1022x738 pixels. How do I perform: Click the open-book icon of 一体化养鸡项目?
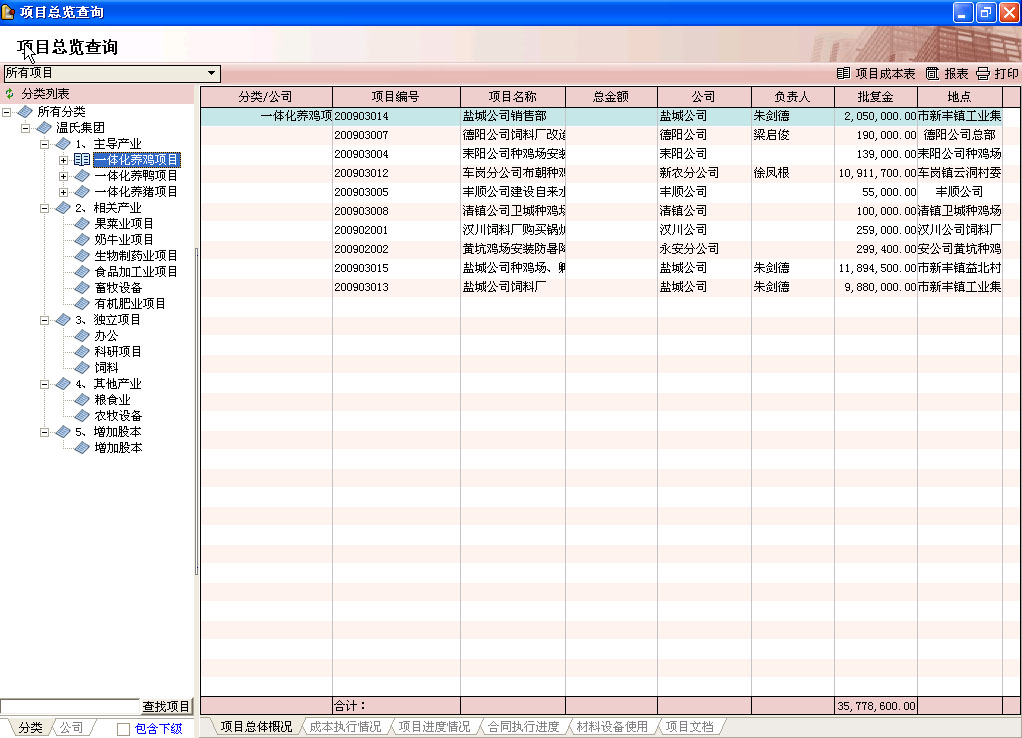pos(81,160)
